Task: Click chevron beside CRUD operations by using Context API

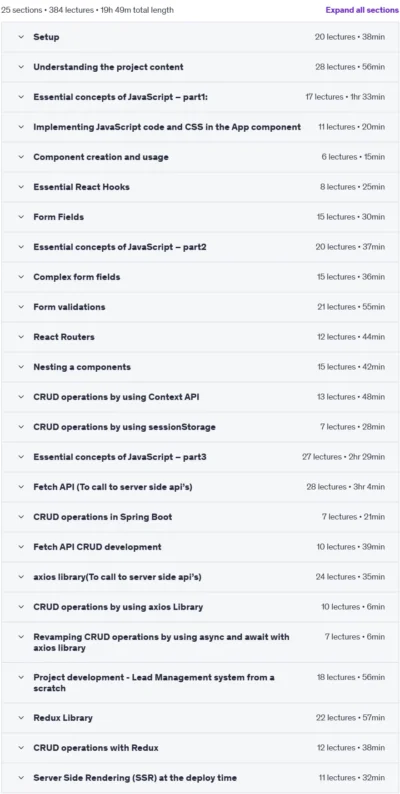Action: tap(21, 396)
